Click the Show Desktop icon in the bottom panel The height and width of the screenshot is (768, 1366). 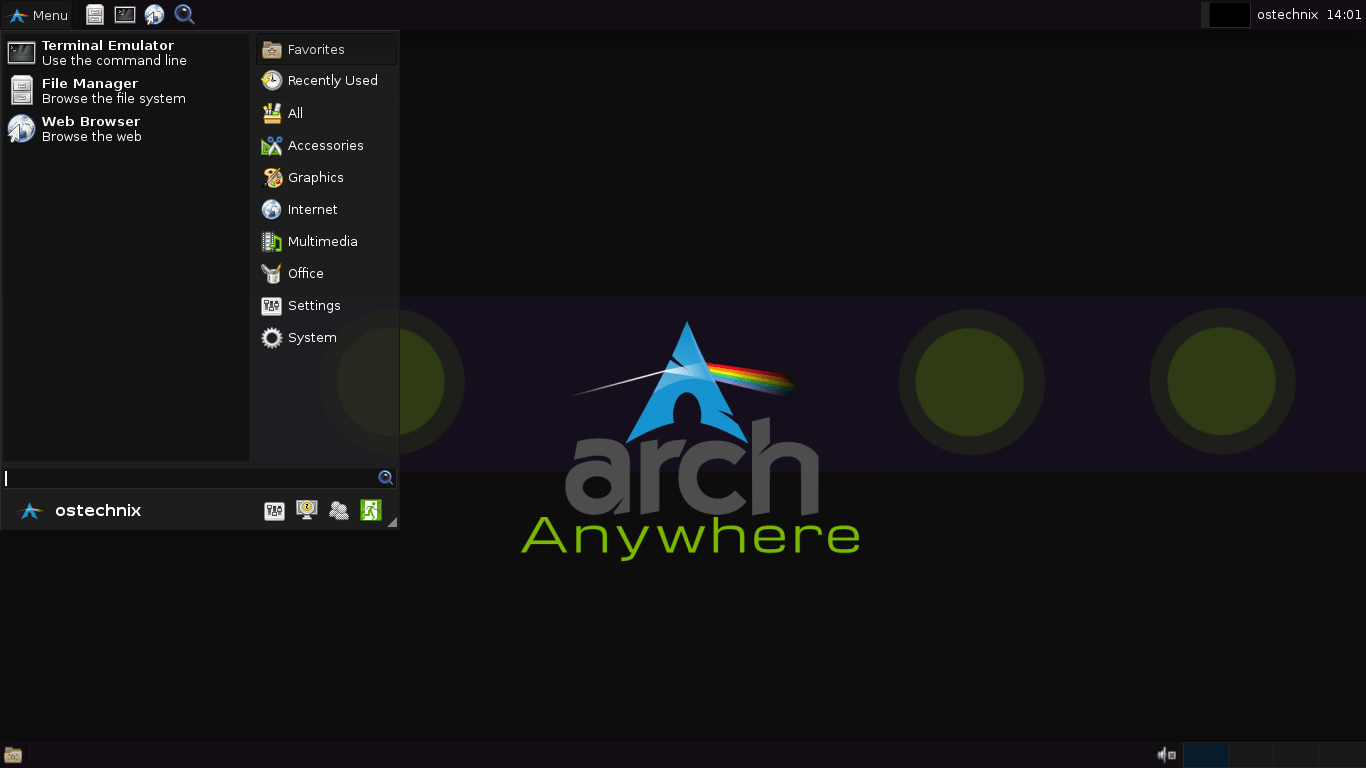[x=13, y=755]
